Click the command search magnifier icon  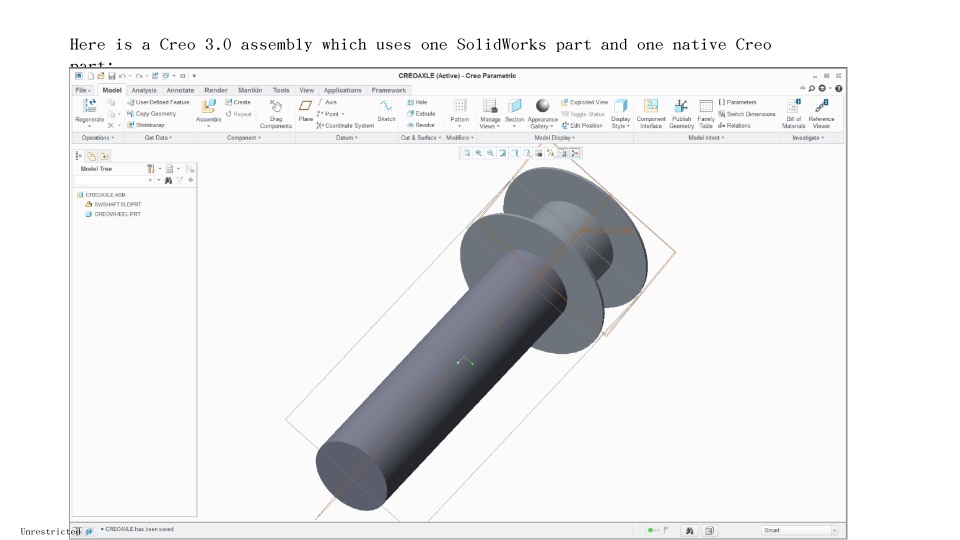point(812,89)
